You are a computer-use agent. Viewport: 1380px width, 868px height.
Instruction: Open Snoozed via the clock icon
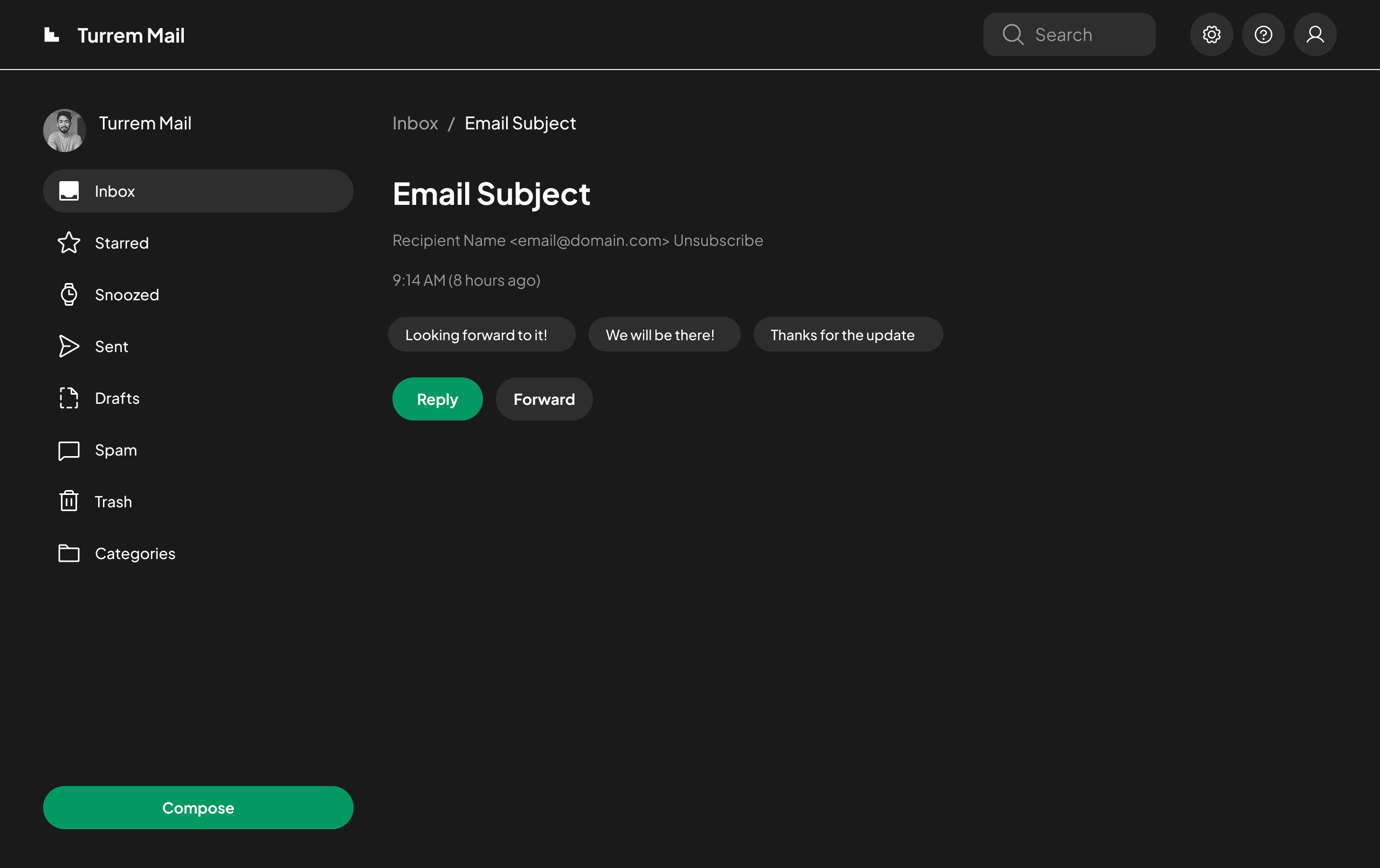69,294
